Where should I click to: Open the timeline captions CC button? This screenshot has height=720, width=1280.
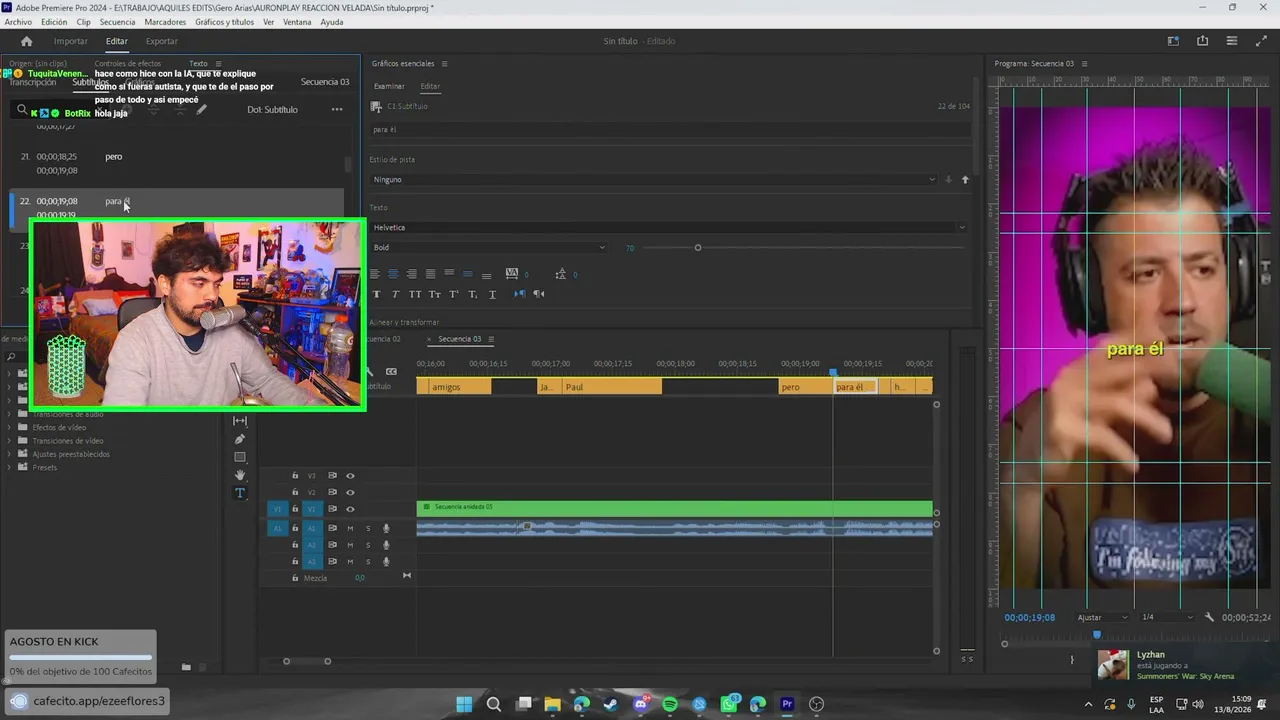click(391, 371)
